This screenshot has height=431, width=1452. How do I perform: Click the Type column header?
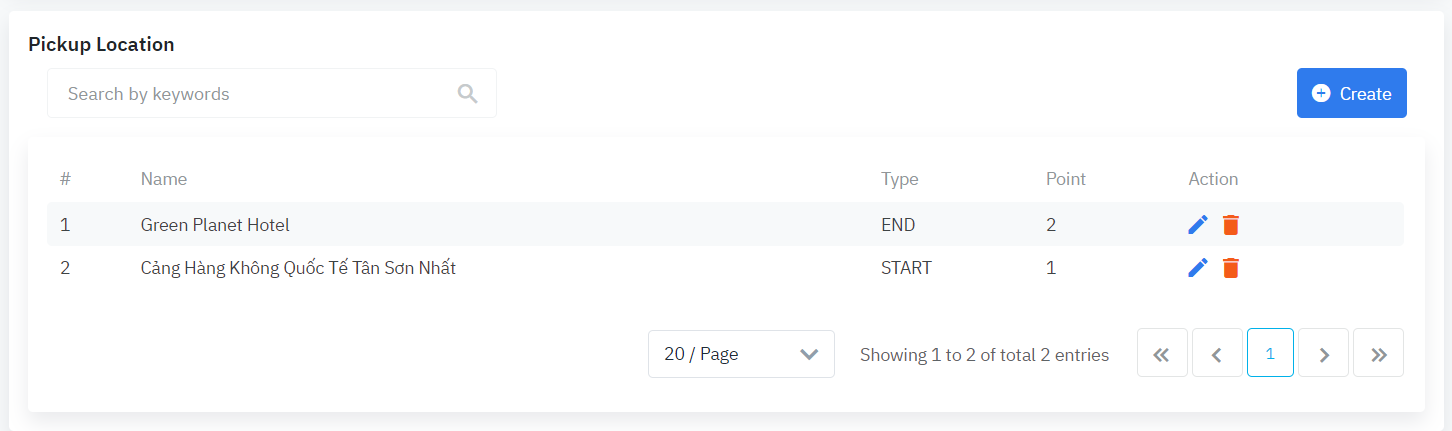tap(899, 179)
